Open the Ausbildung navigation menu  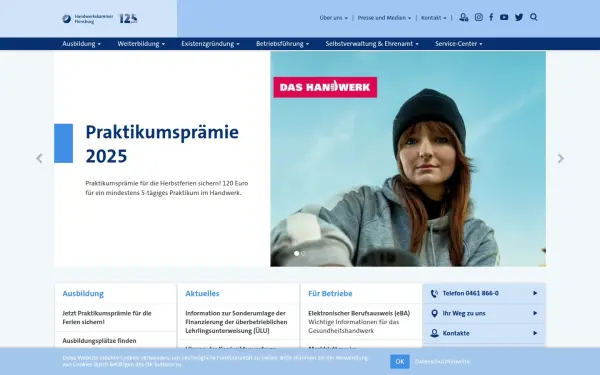coord(82,44)
